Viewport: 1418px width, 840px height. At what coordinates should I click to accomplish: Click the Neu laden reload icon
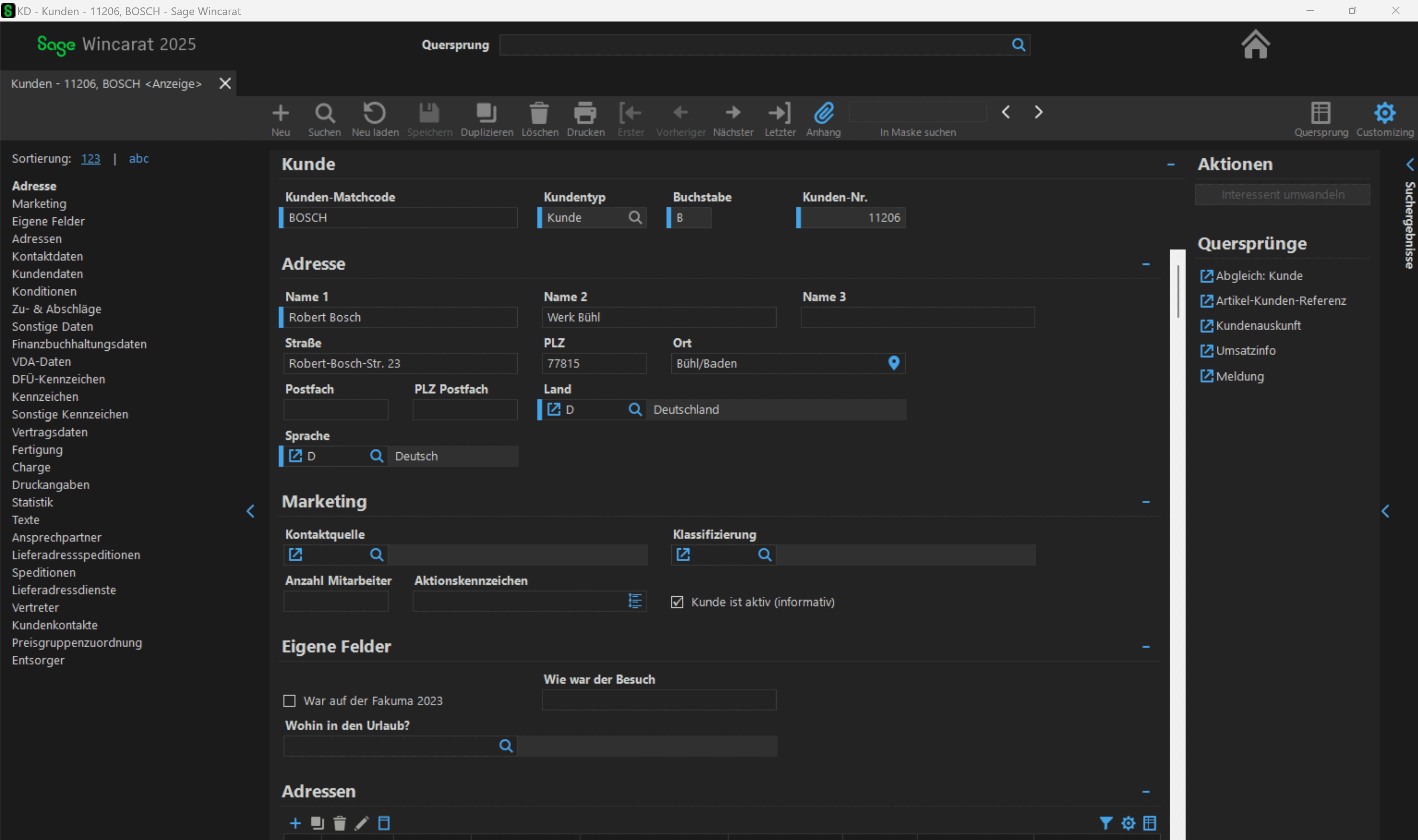(x=374, y=113)
